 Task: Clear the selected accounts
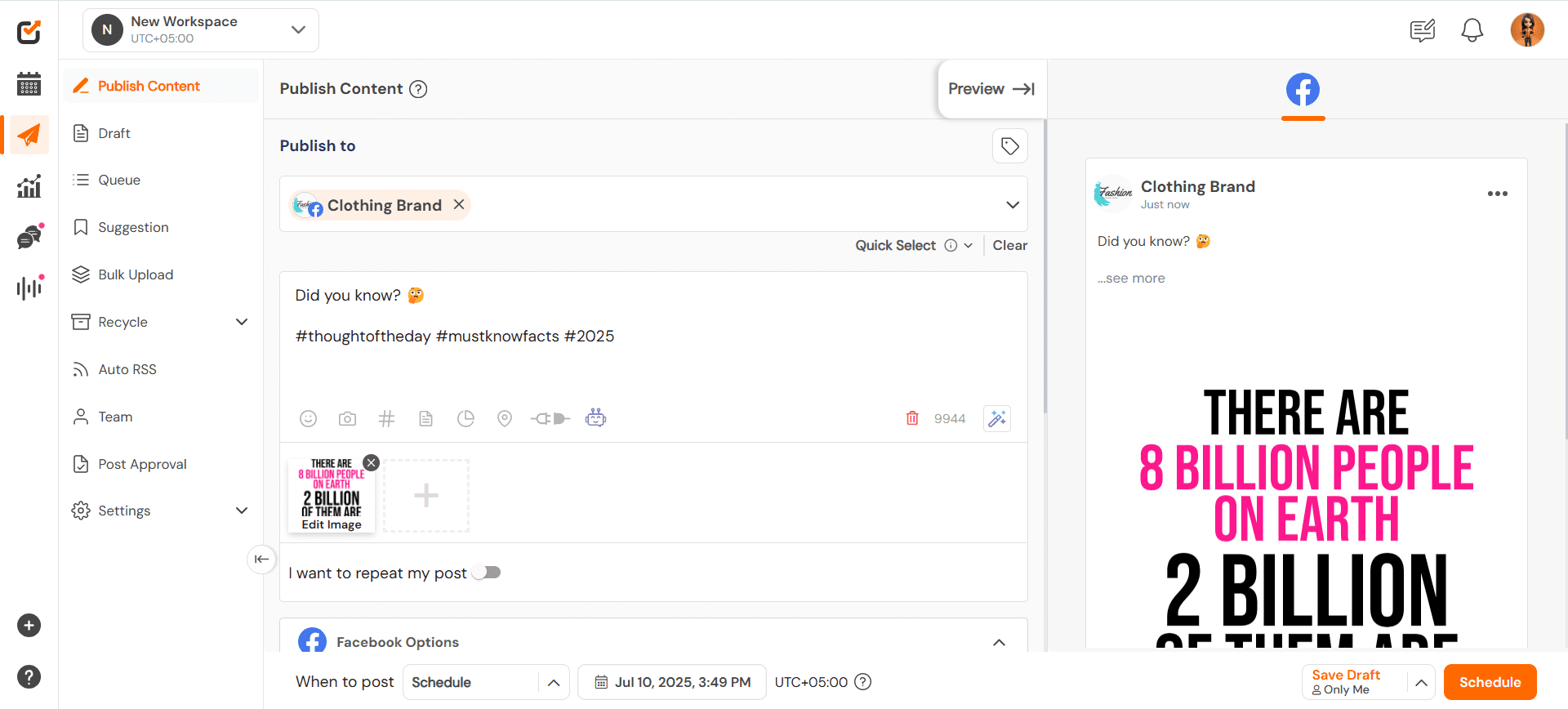tap(1009, 245)
